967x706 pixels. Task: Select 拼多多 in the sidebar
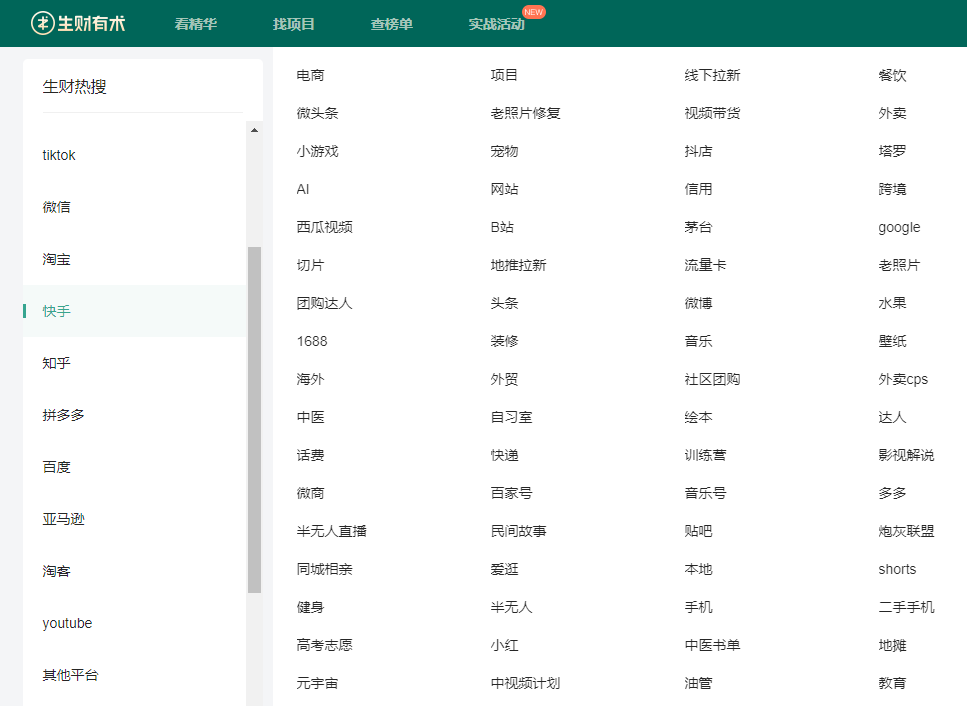click(64, 416)
